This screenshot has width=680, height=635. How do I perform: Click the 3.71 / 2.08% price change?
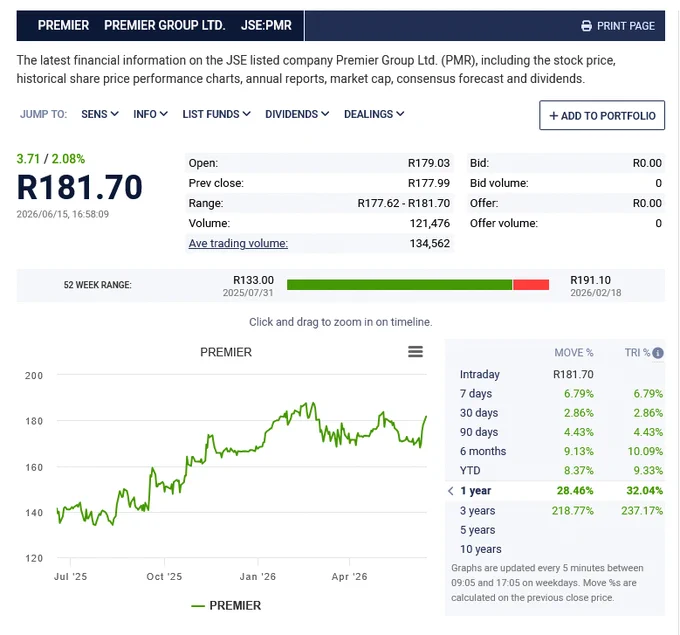(51, 159)
